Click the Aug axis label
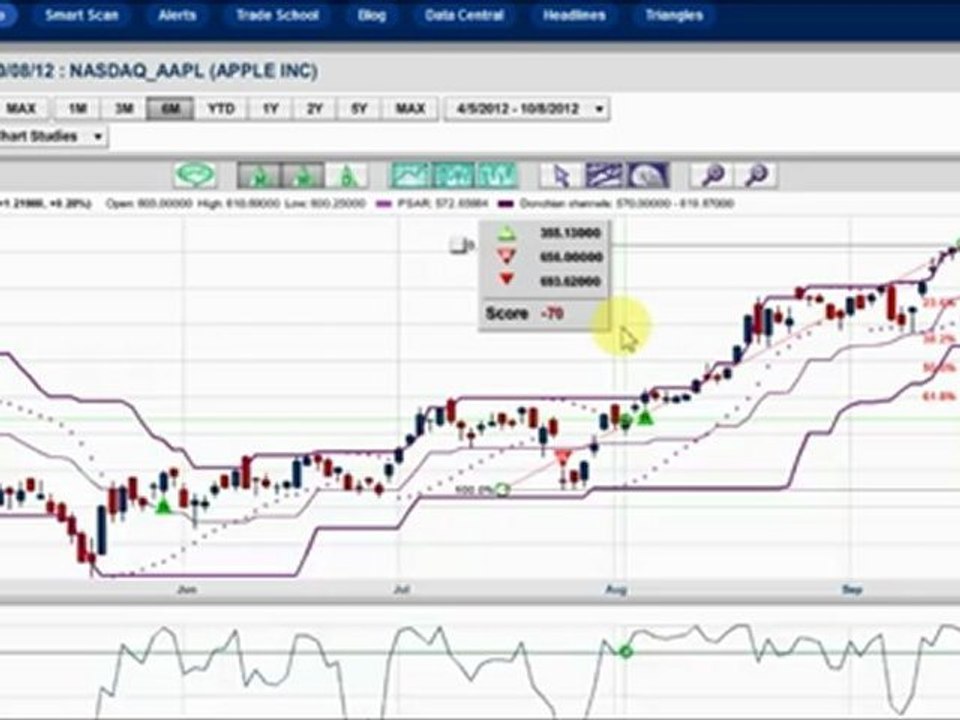 (616, 590)
